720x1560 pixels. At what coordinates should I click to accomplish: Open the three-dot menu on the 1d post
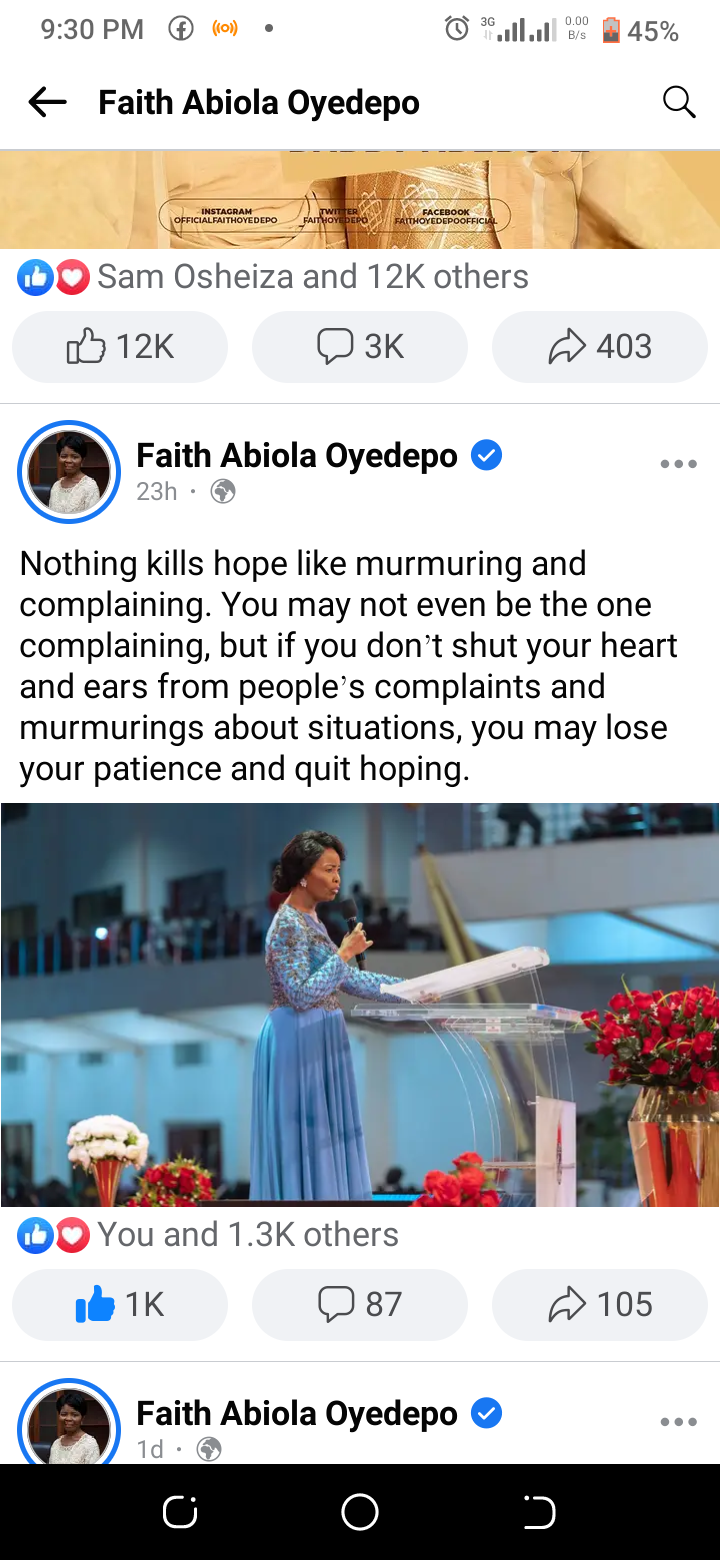pyautogui.click(x=678, y=1422)
